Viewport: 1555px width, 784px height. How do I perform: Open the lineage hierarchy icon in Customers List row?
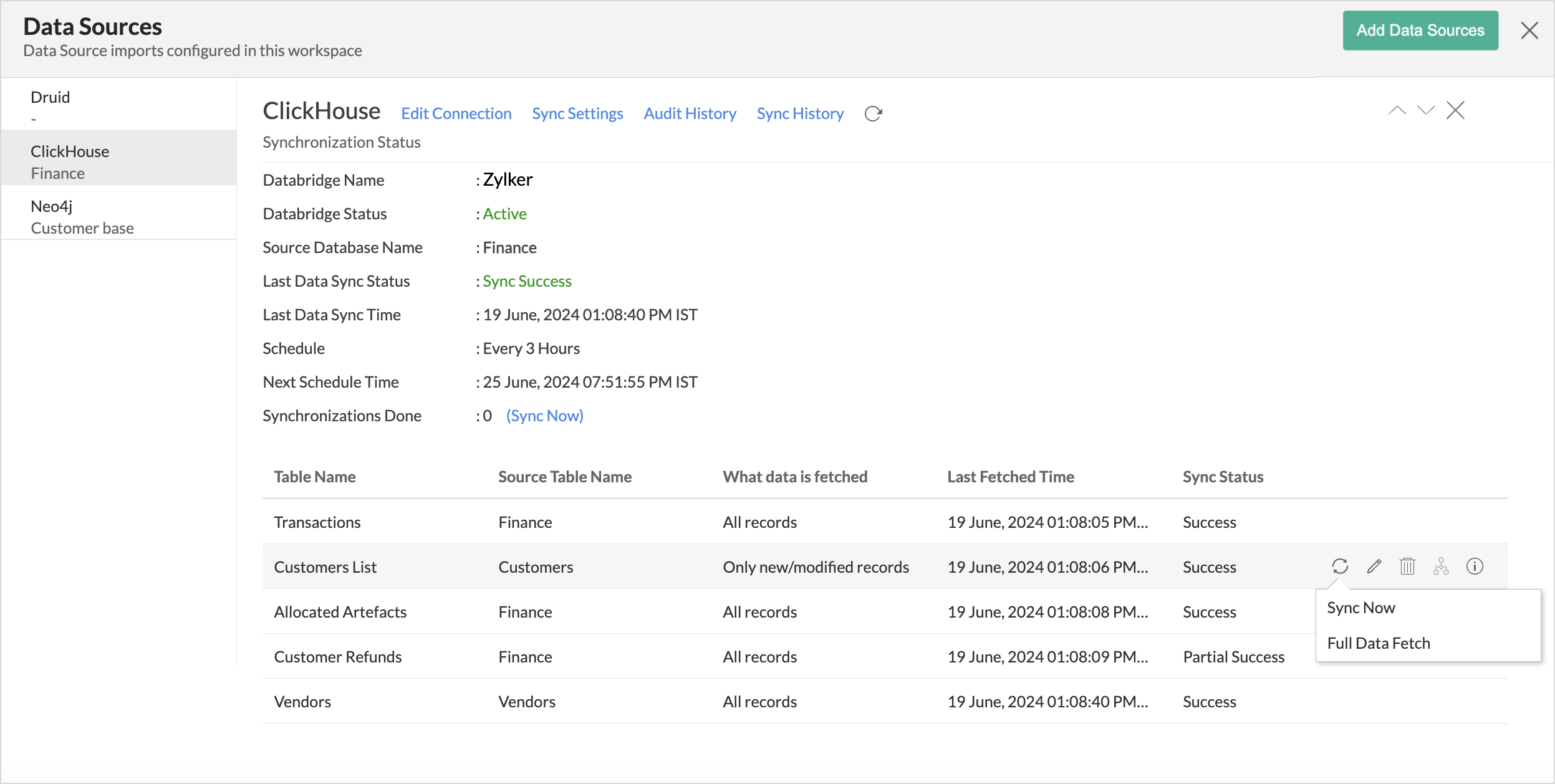tap(1441, 566)
